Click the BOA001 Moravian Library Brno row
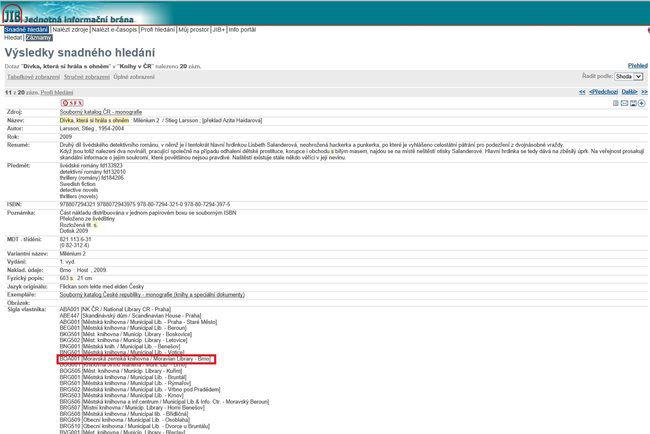Screen dimensions: 650x434 (x=135, y=359)
